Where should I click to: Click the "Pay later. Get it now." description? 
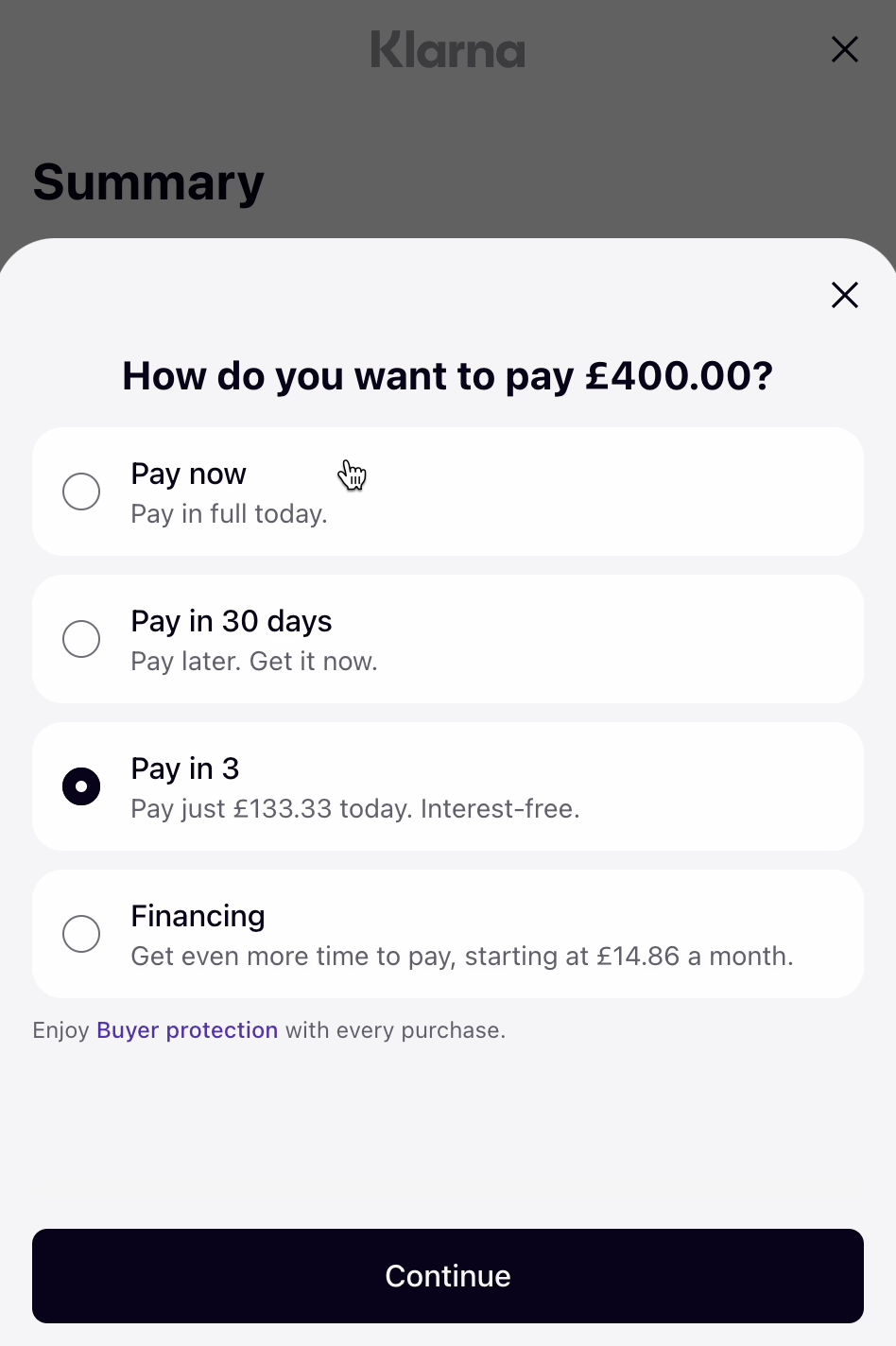(254, 662)
